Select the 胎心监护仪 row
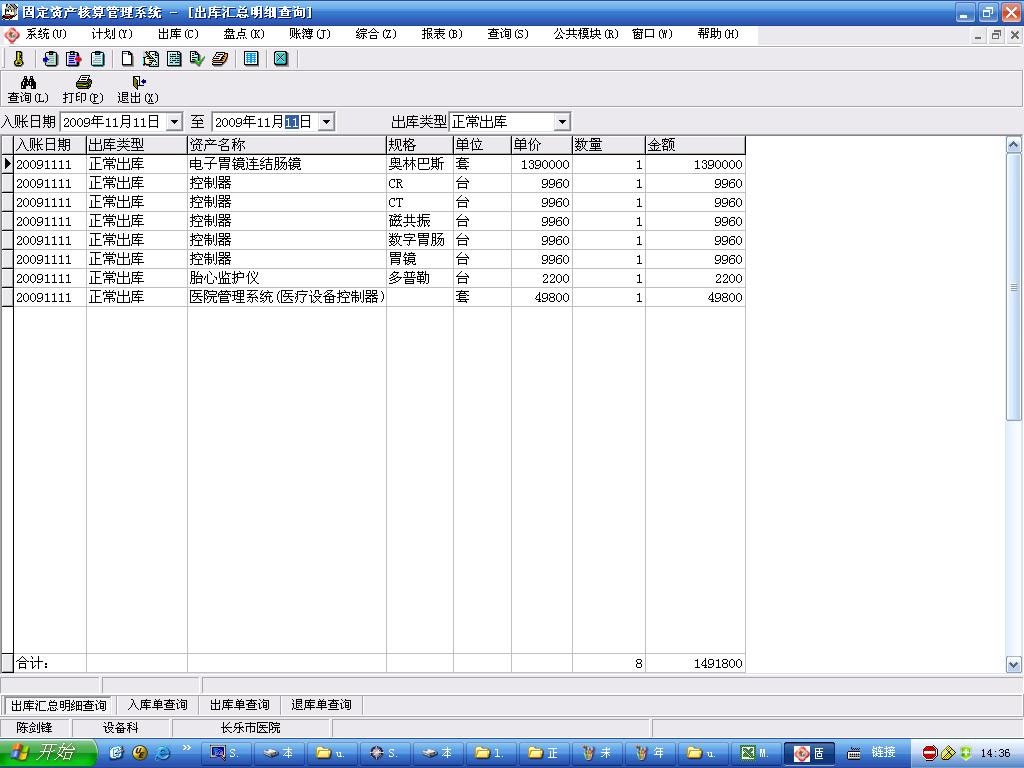This screenshot has width=1024, height=768. 379,278
